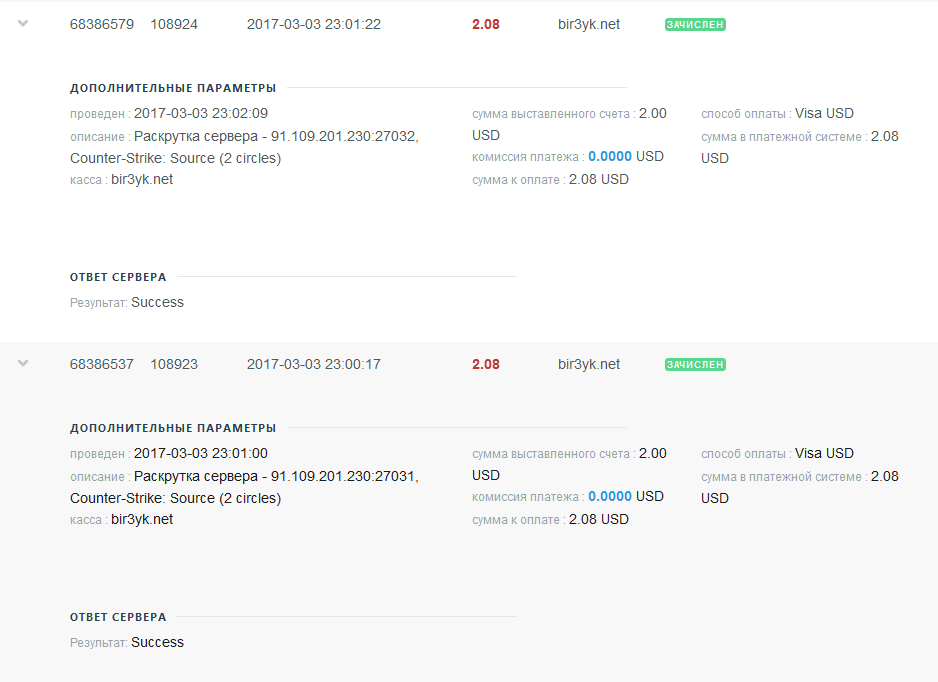Click the green ЗАЧИСЛЕН badge for order 108923

695,365
